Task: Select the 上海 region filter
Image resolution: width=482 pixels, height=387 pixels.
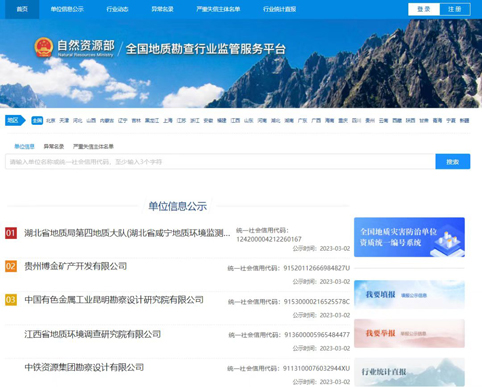Action: (x=168, y=121)
